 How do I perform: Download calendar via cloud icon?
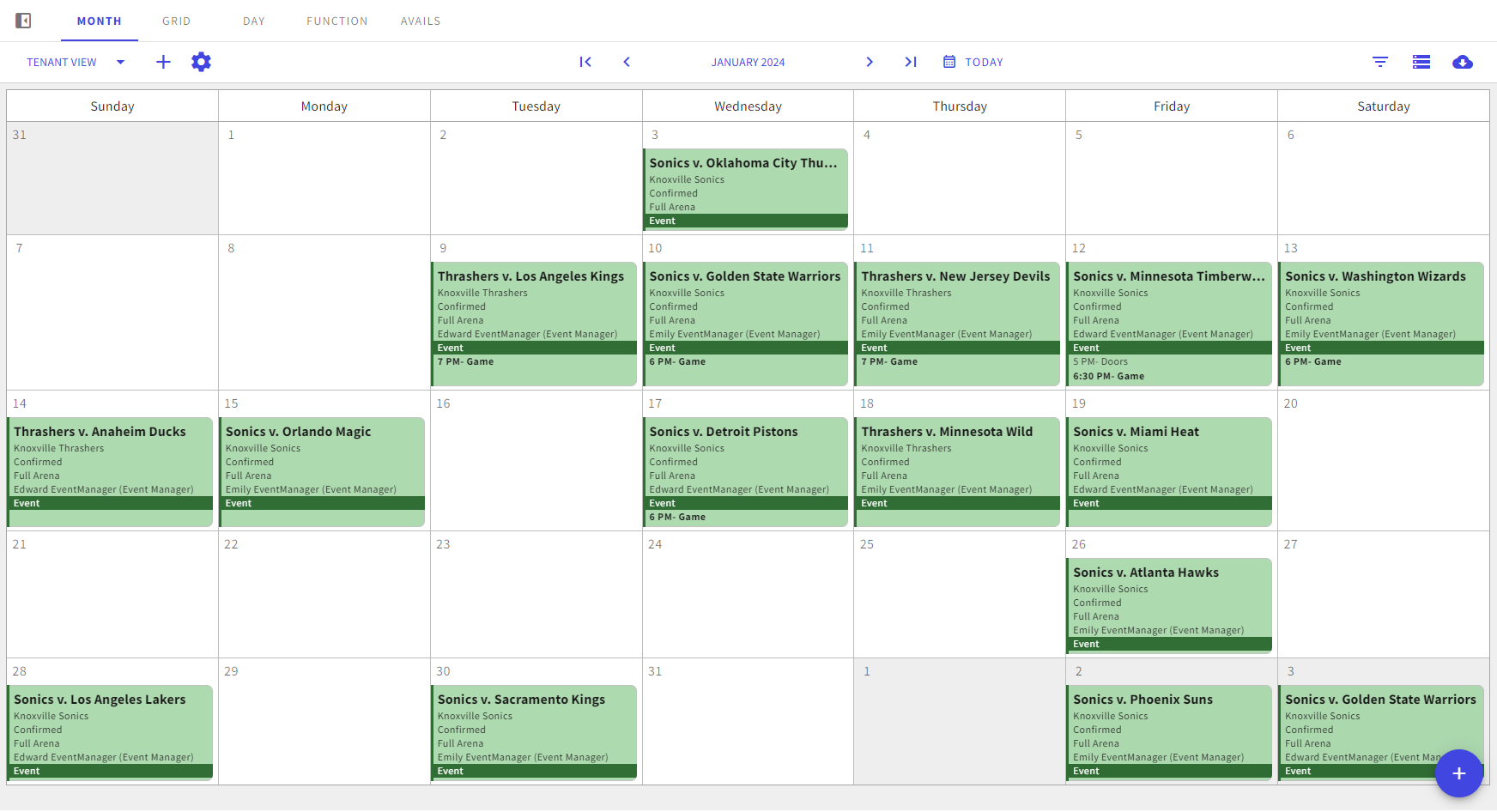(1463, 62)
